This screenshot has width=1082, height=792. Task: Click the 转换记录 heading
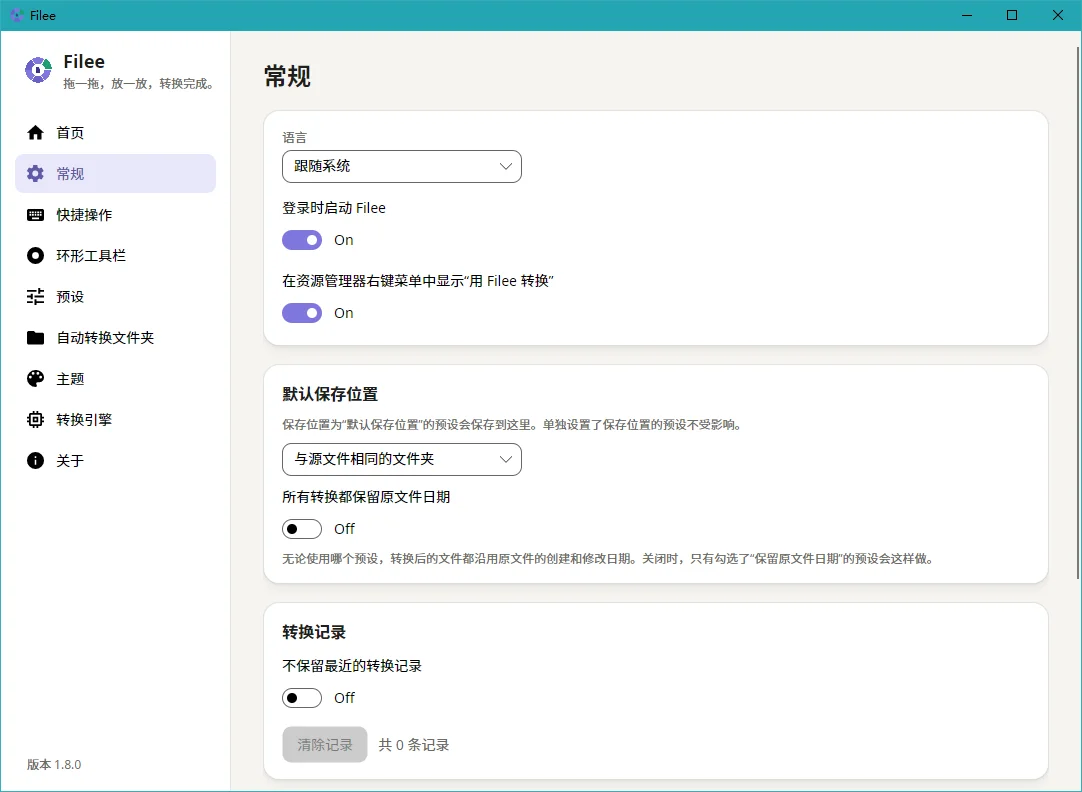(x=314, y=632)
